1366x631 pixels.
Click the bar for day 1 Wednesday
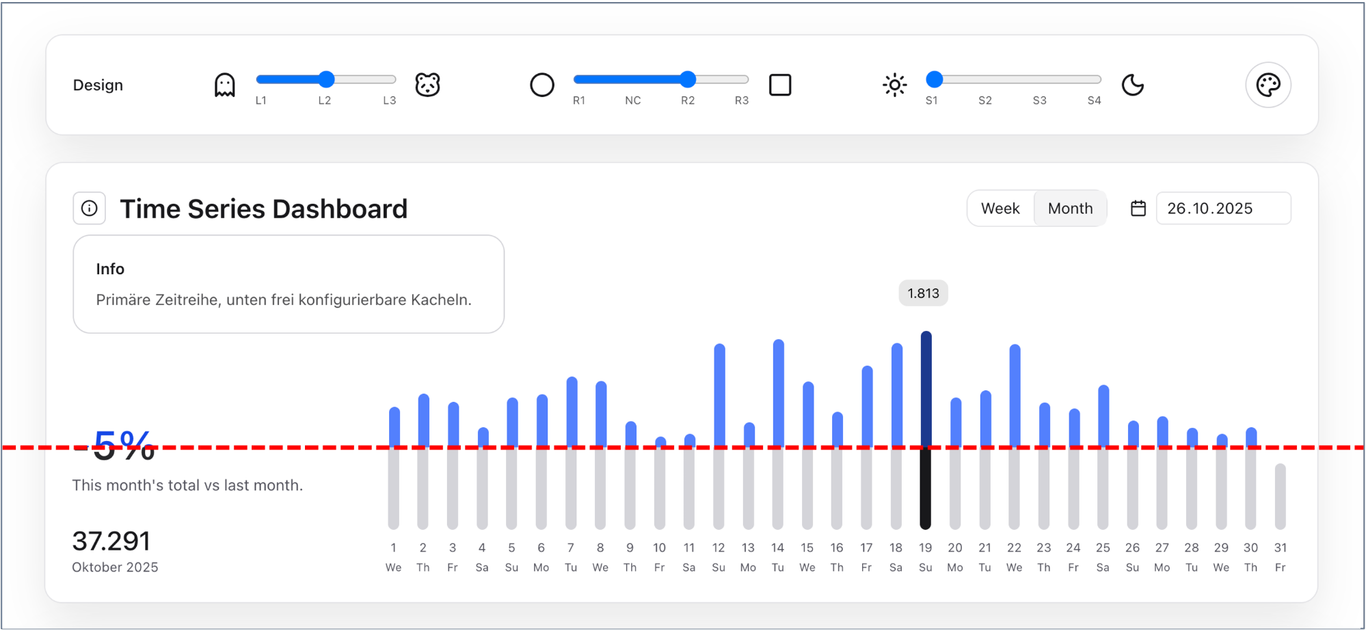pyautogui.click(x=394, y=467)
